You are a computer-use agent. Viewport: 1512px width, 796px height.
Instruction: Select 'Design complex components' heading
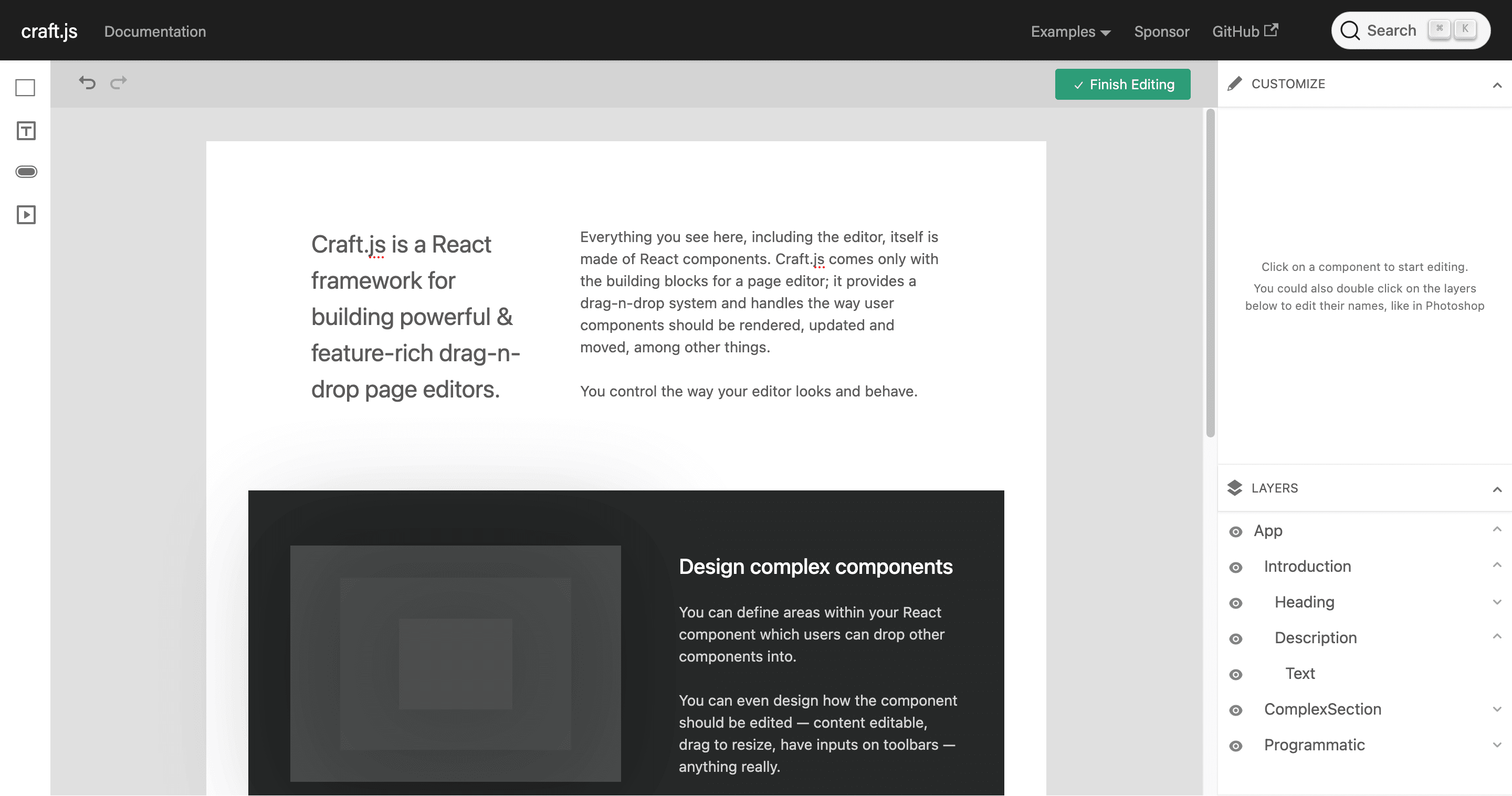(x=815, y=567)
